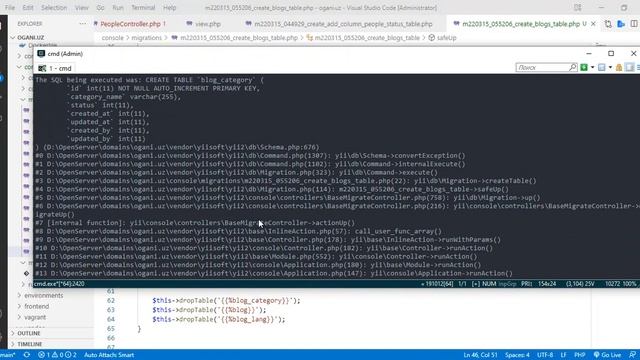This screenshot has height=360, width=640.
Task: Open Explorer views and more actions ellipsis
Action: [x=82, y=24]
